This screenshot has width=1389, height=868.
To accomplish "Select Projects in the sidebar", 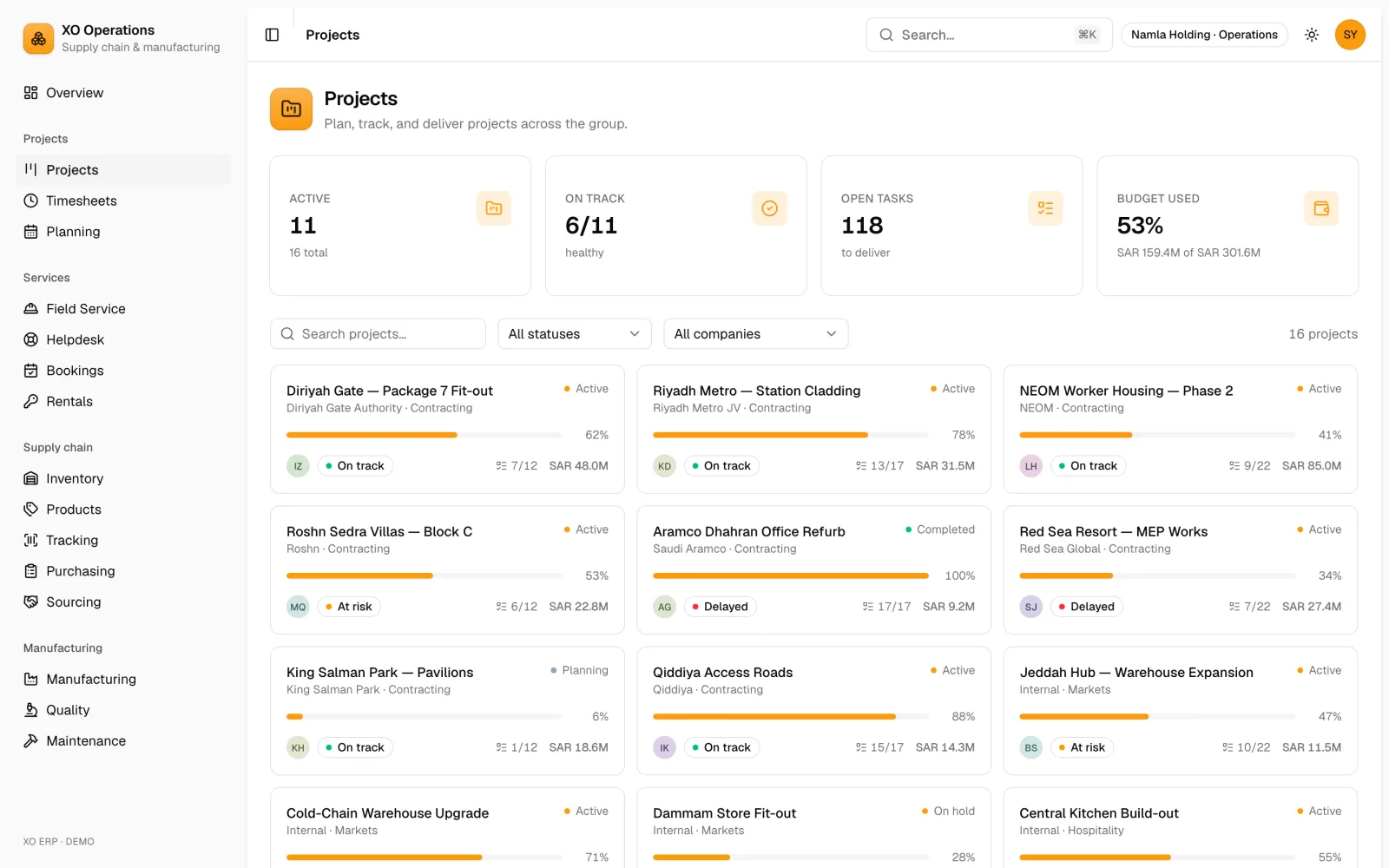I will pyautogui.click(x=124, y=170).
